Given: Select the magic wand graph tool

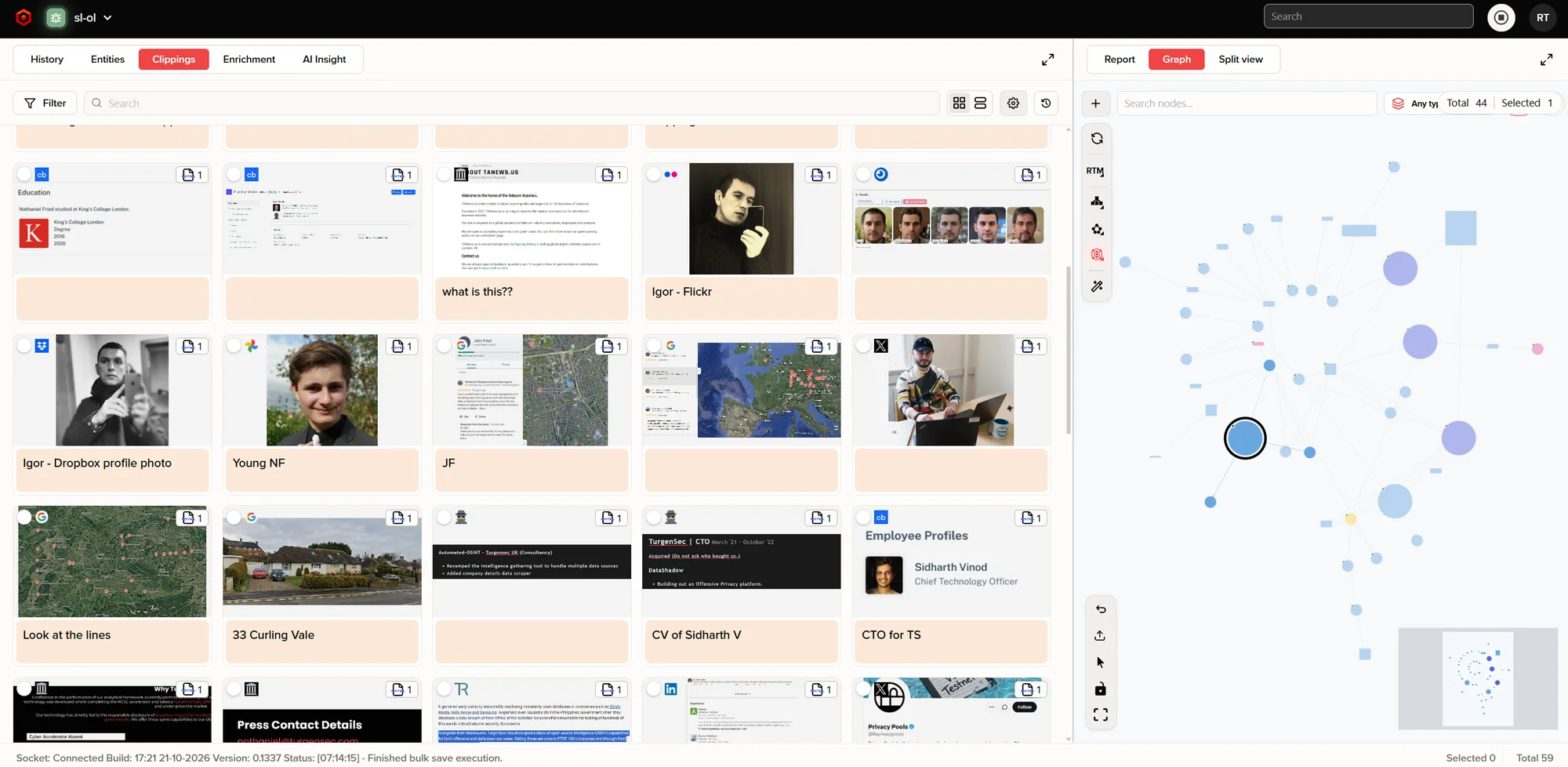Looking at the screenshot, I should [x=1097, y=286].
